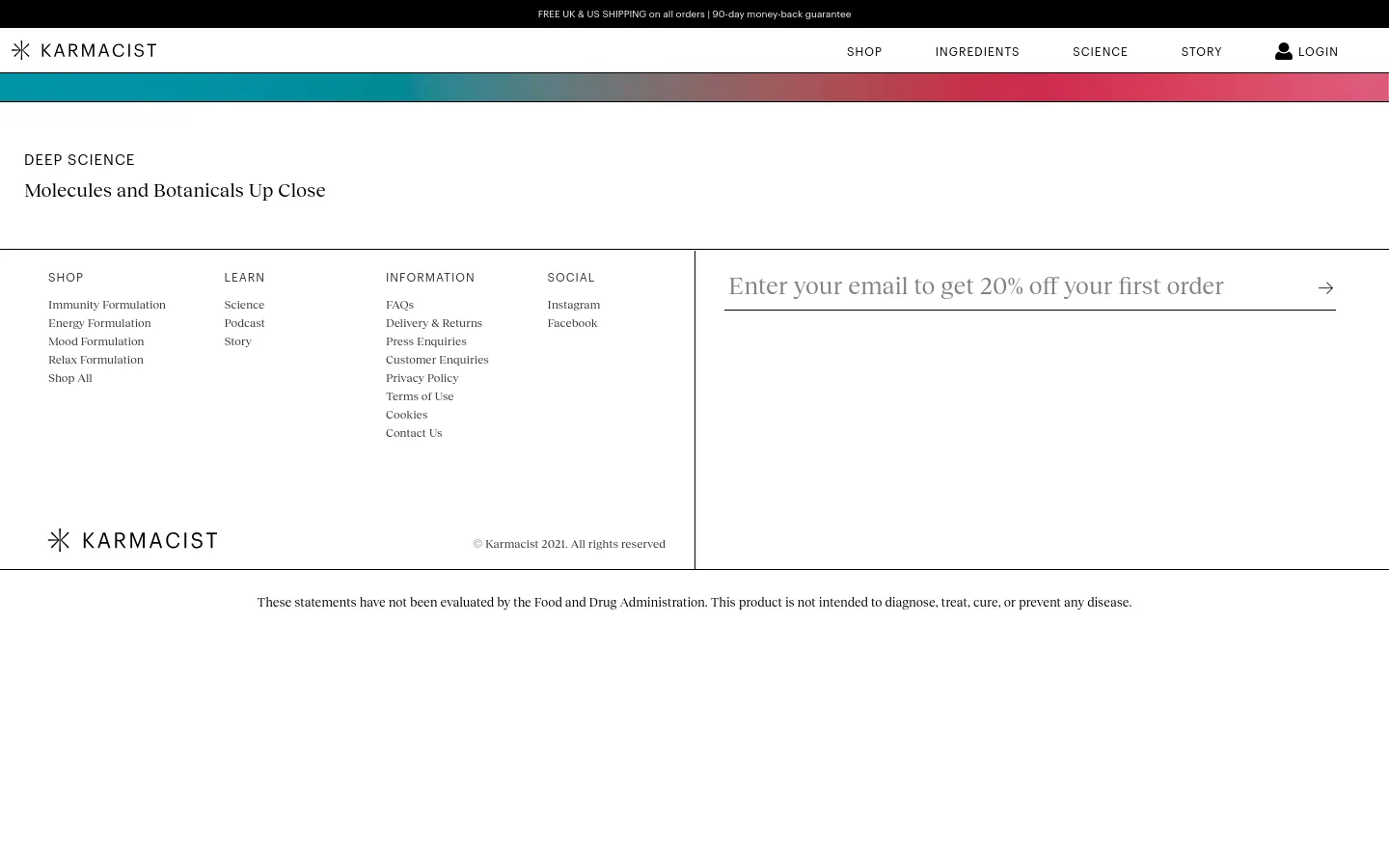Click the FDA disclaimer statement text
Viewport: 1389px width, 868px height.
point(694,602)
